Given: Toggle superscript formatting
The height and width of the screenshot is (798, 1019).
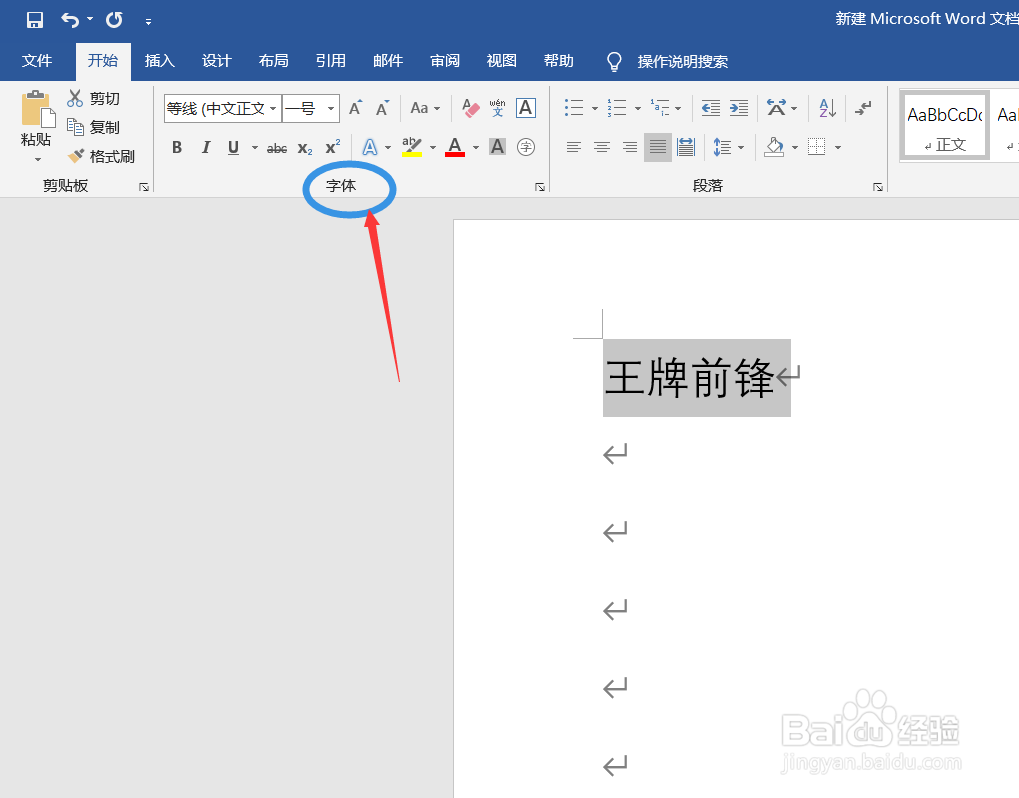Looking at the screenshot, I should coord(333,148).
